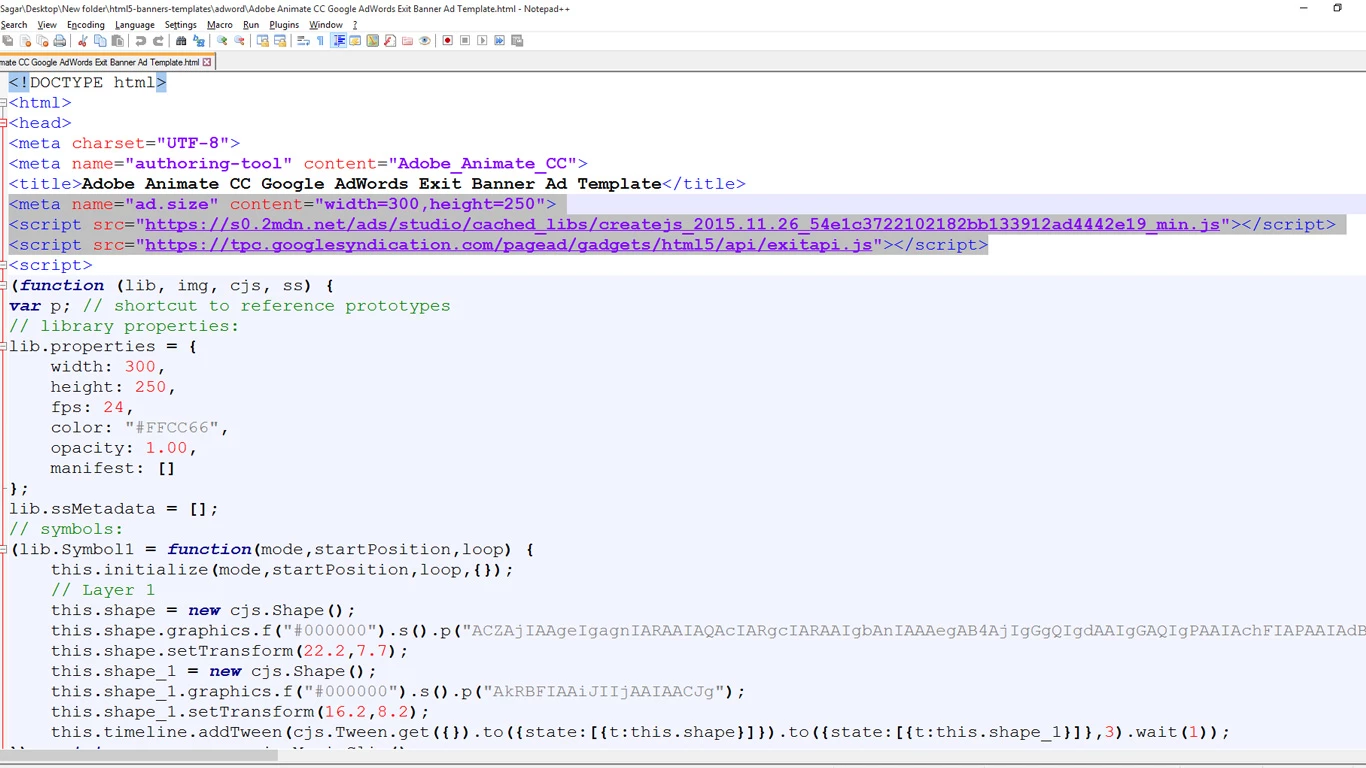
Task: Follow the googlesyndication exitapi.js link
Action: coord(509,245)
